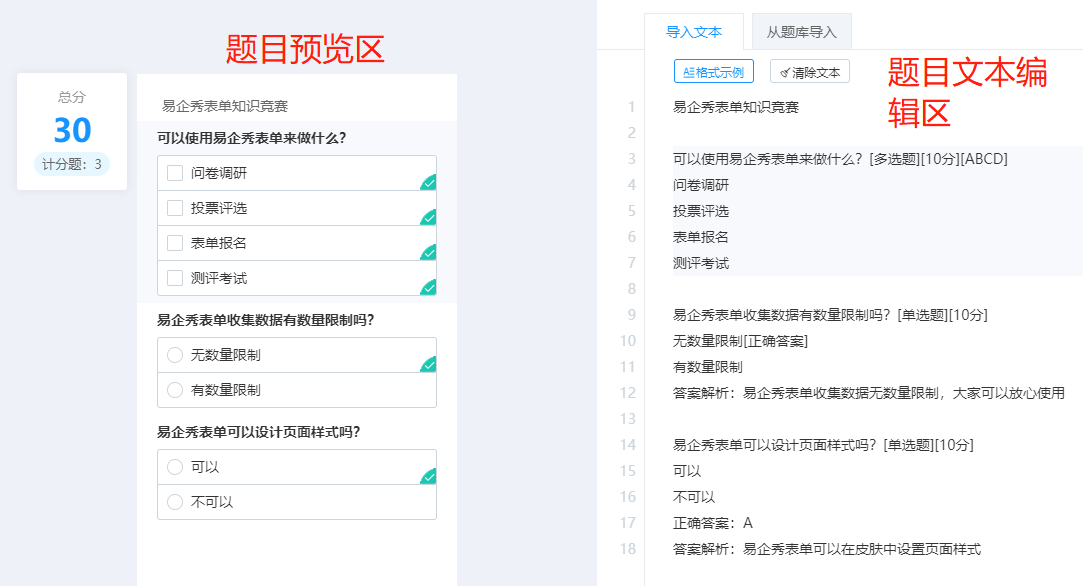The height and width of the screenshot is (586, 1083).
Task: Click editor line 5 投票评选
Action: tap(700, 211)
